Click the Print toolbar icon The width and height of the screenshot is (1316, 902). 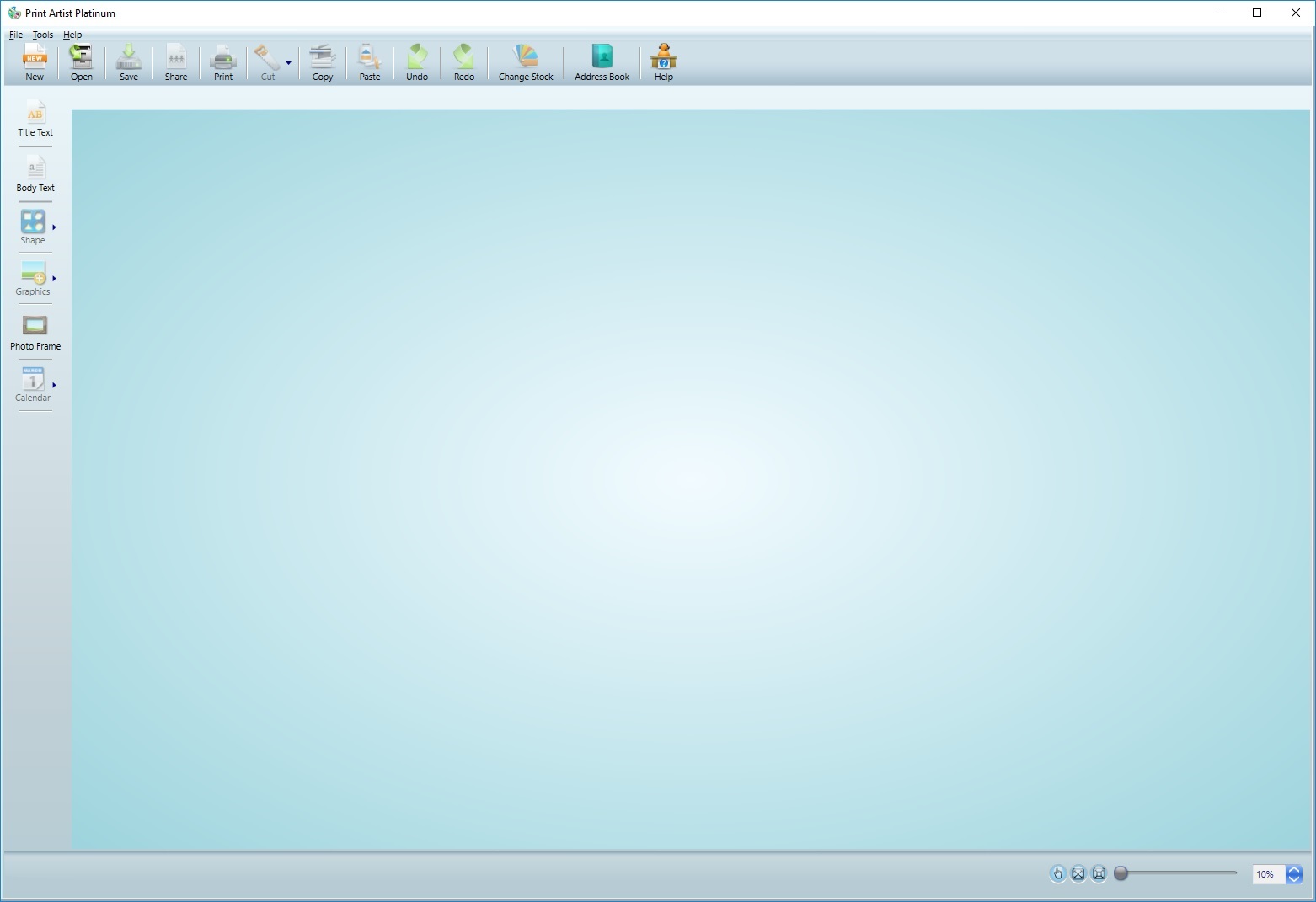tap(223, 62)
